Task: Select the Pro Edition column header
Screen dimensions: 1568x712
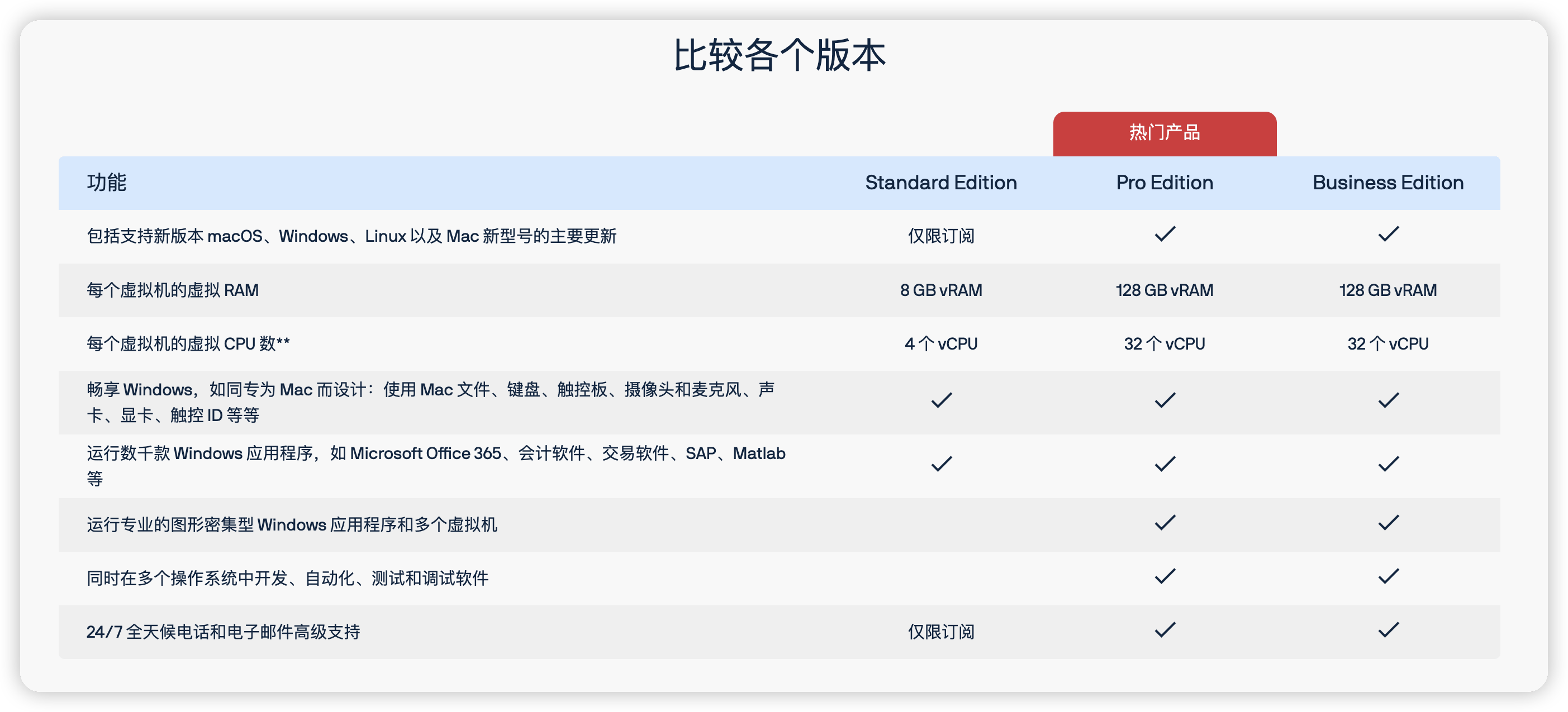Action: tap(1165, 183)
